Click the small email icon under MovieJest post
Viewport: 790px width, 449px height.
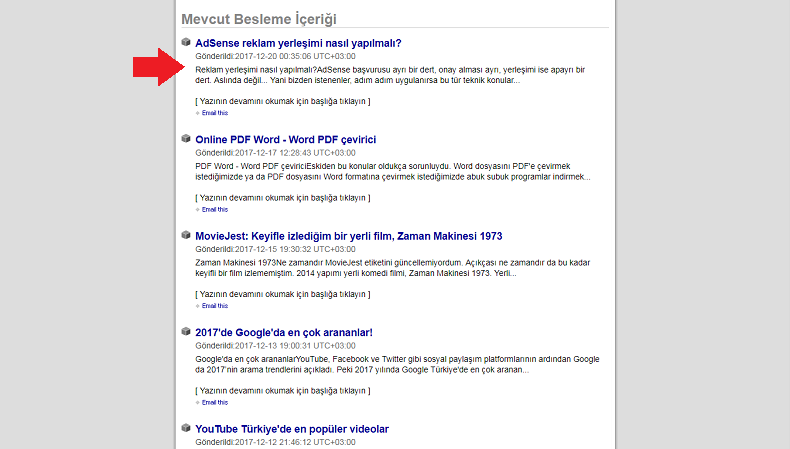pos(198,306)
